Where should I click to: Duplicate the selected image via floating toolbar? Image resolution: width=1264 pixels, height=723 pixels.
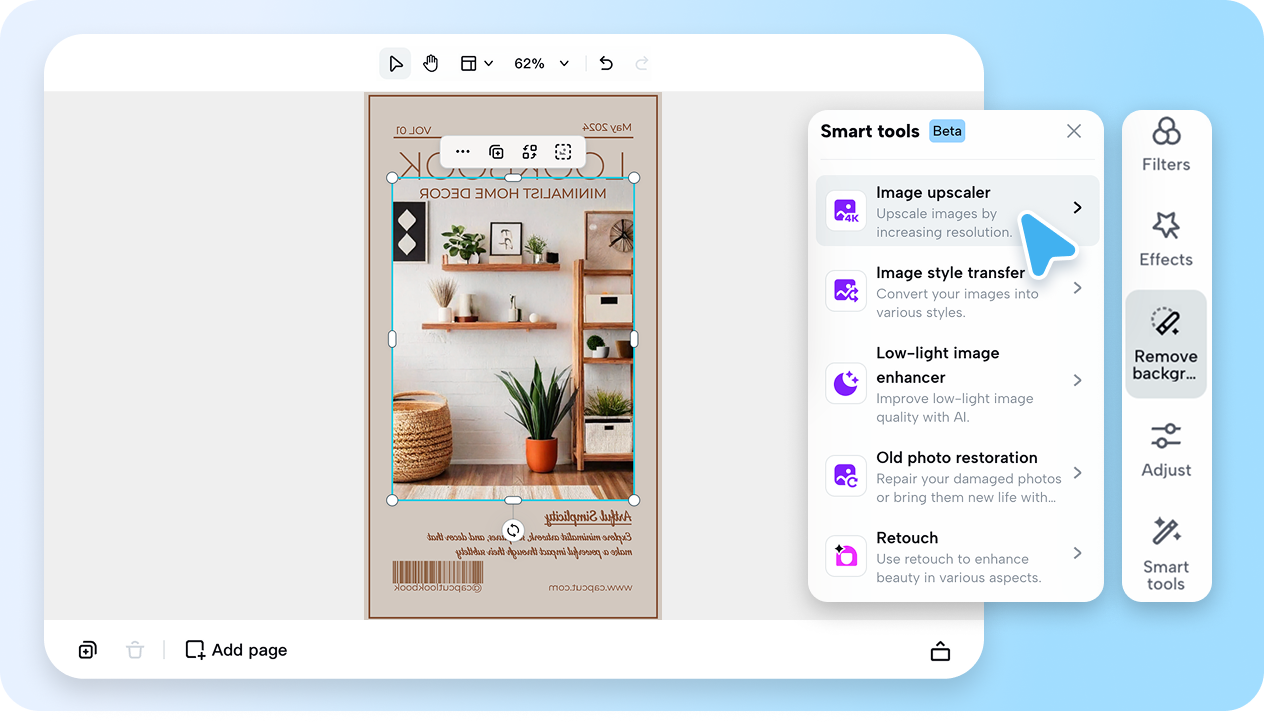point(497,151)
